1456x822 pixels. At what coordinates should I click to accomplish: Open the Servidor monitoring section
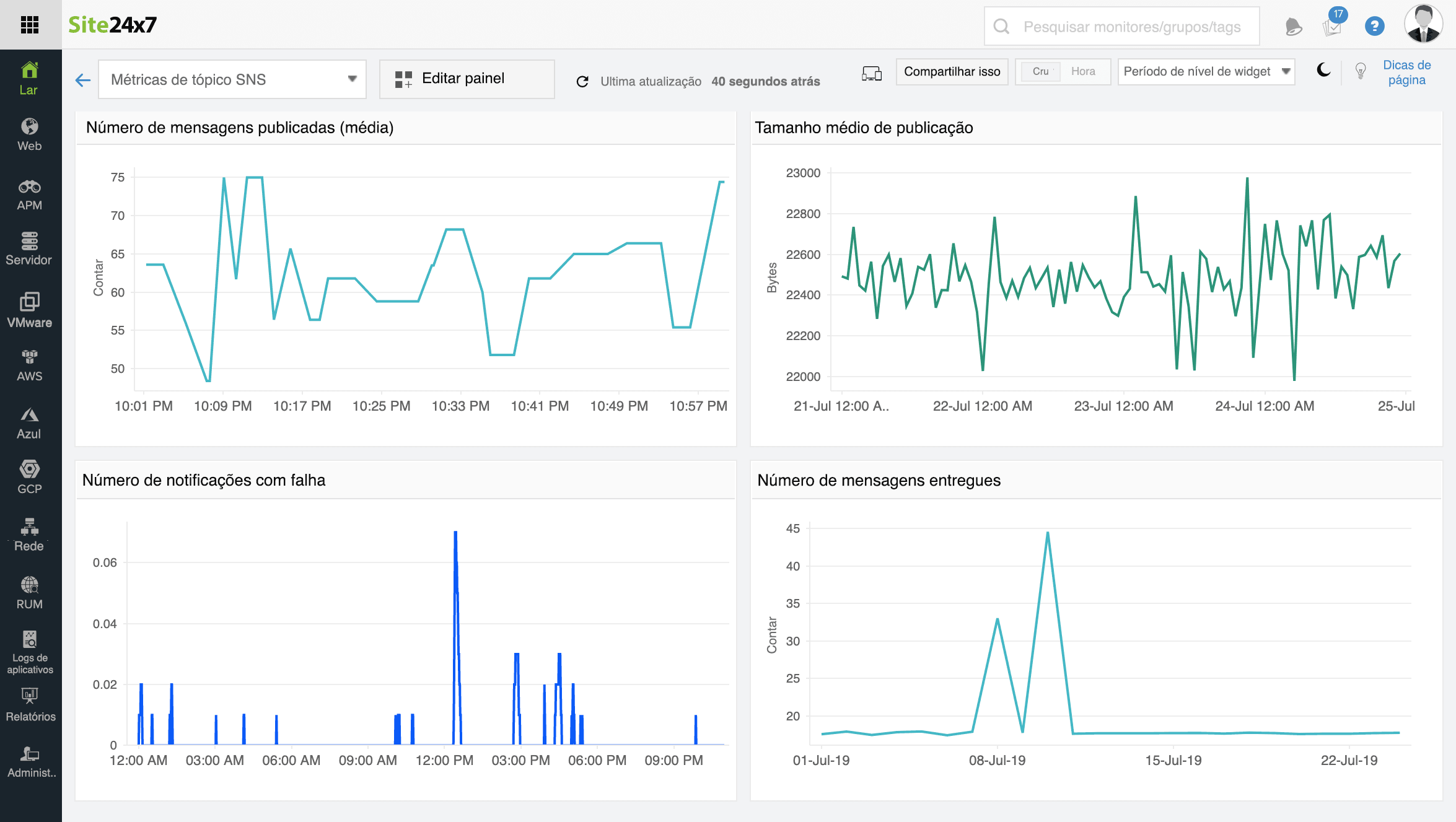coord(29,247)
